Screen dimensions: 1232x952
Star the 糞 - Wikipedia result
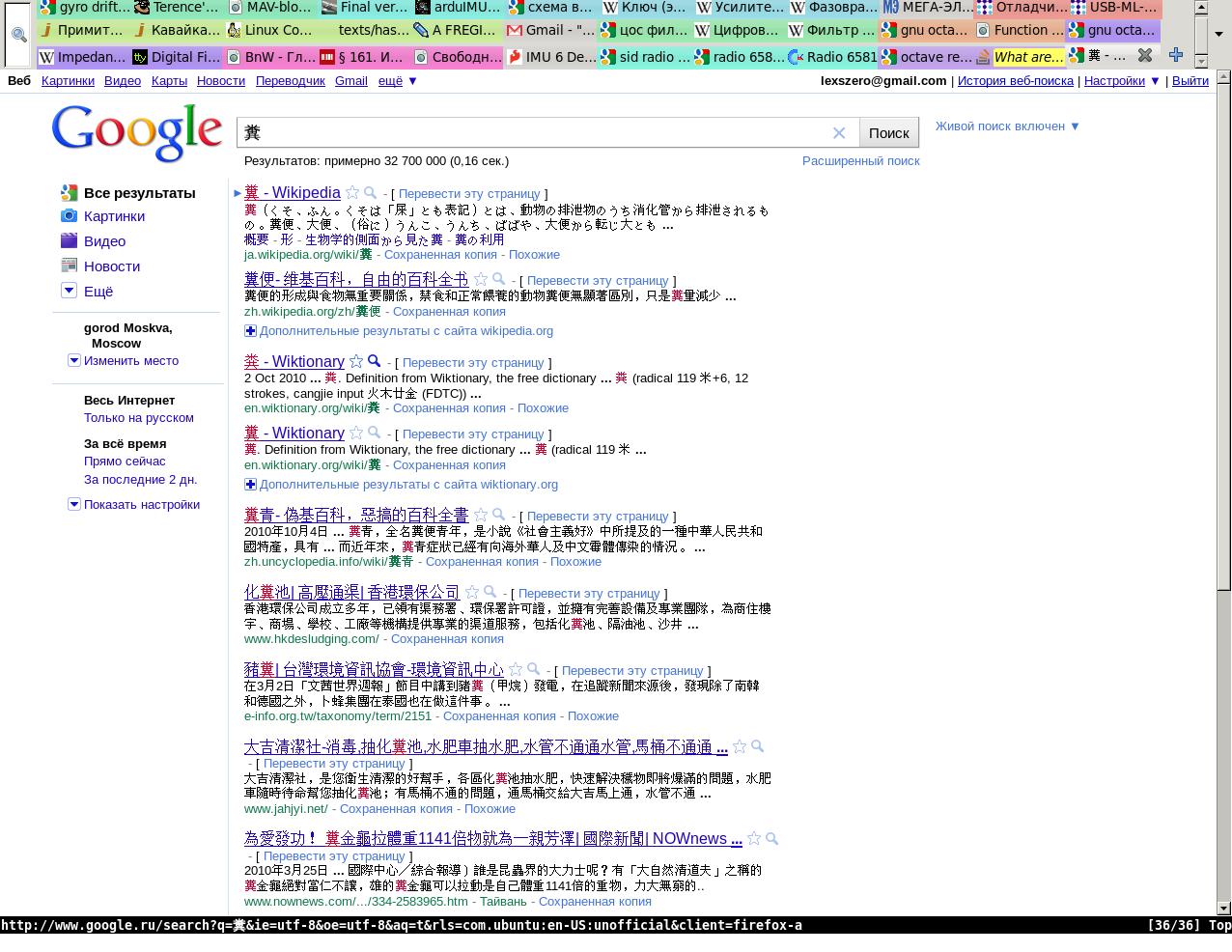(352, 193)
